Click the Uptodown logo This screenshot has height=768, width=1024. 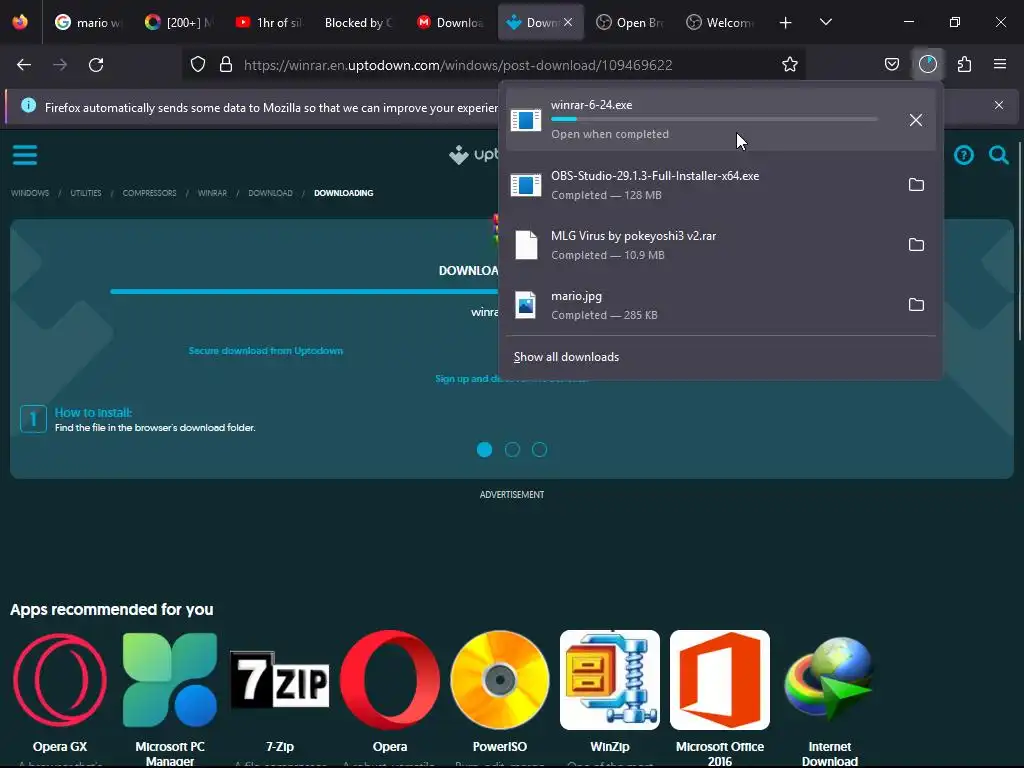tap(473, 155)
